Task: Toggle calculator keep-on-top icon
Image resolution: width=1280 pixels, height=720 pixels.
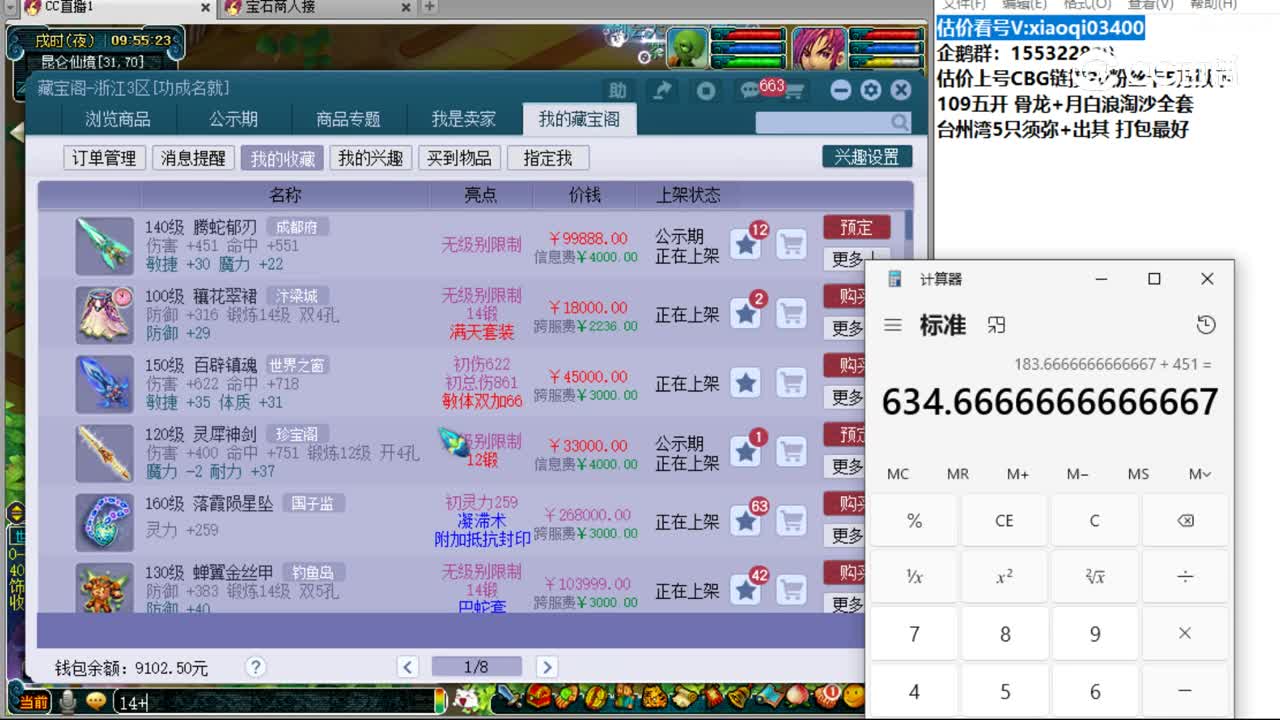Action: (x=996, y=325)
